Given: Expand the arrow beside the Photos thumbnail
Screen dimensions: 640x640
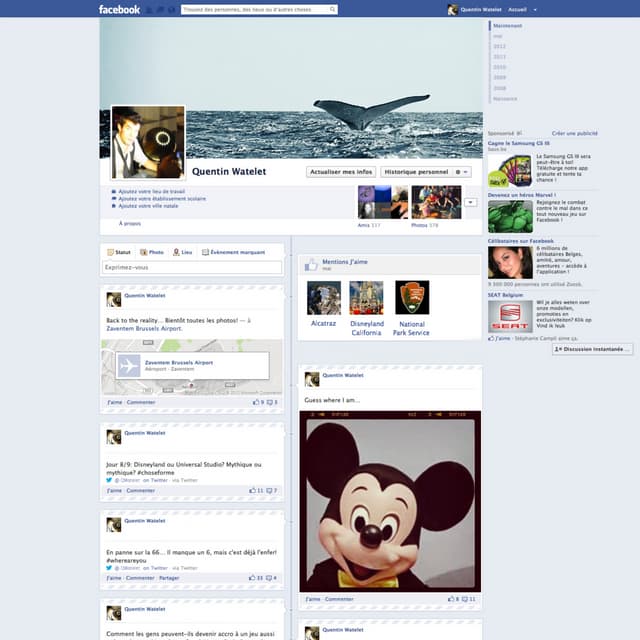Looking at the screenshot, I should click(x=470, y=202).
